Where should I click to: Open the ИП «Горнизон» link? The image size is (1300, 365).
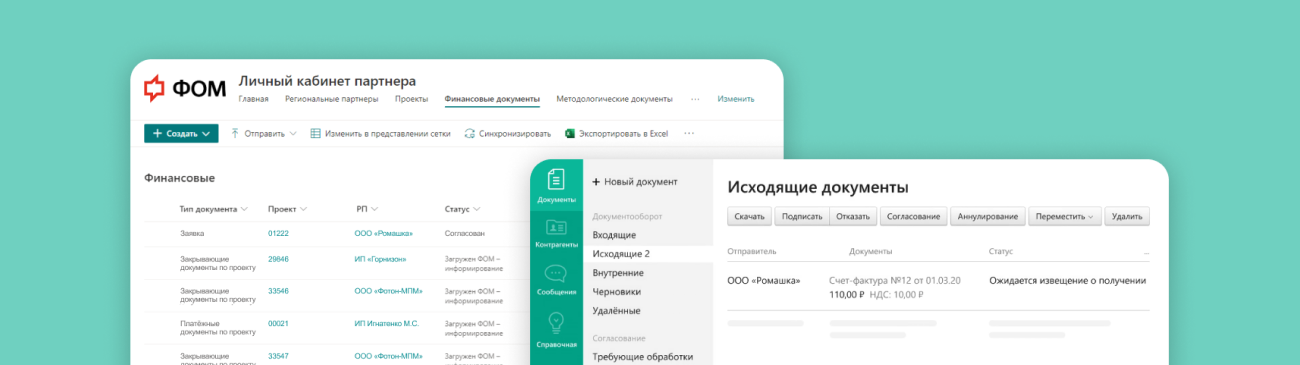pos(380,259)
